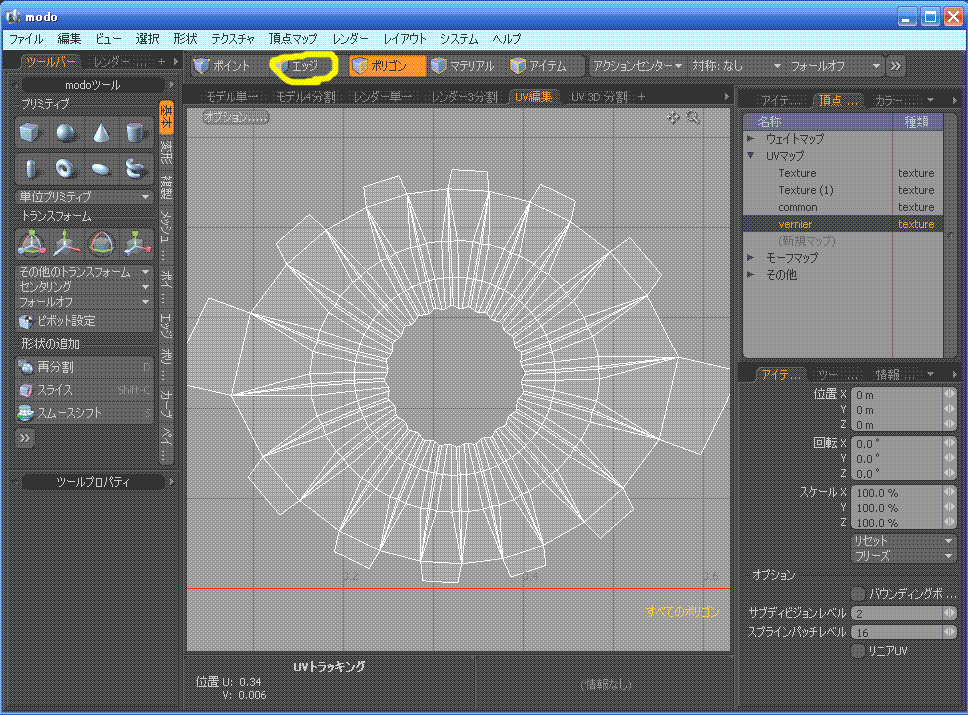Enable the バウンディングボ checkbox

857,594
